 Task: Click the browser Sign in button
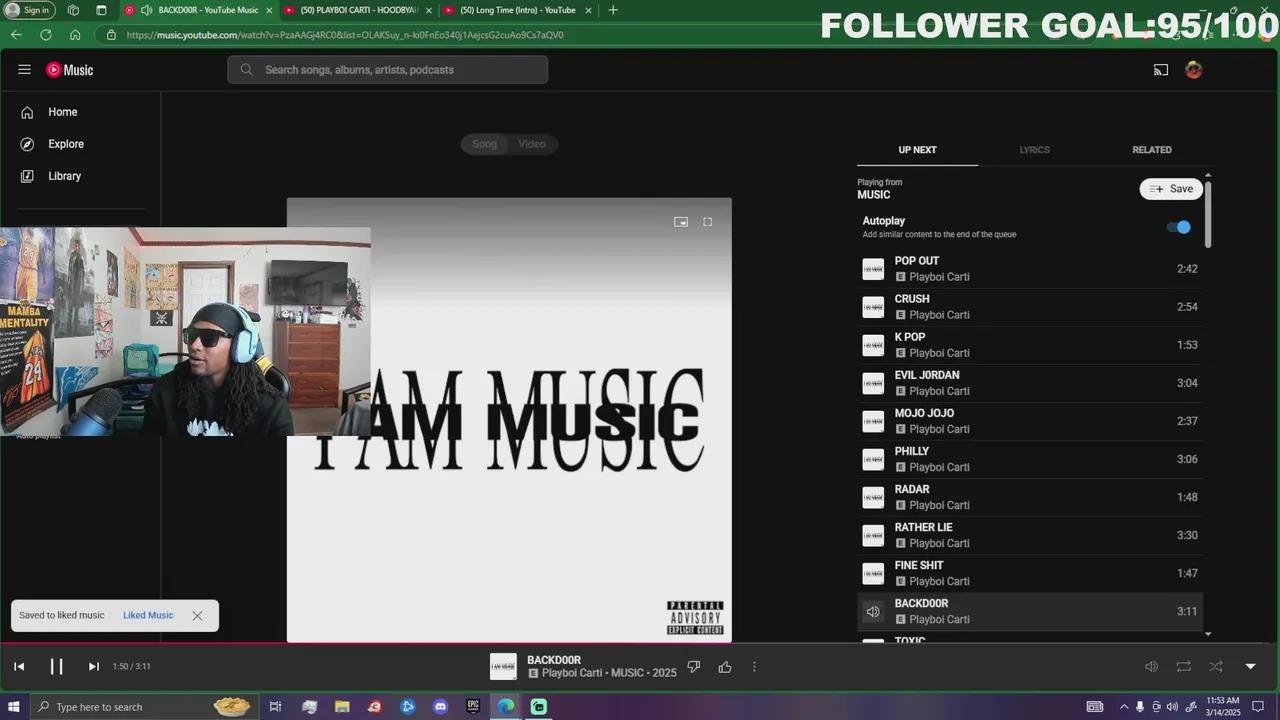tap(29, 10)
